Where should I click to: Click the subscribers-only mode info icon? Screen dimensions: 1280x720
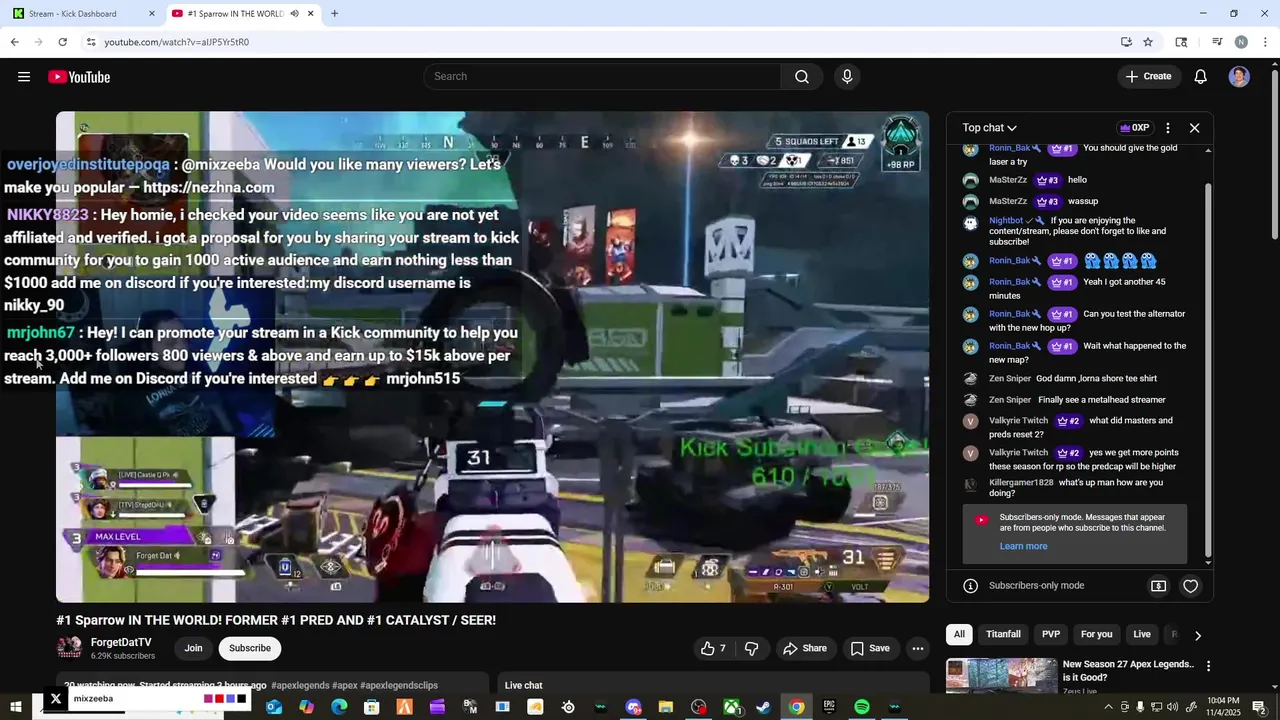coord(970,586)
